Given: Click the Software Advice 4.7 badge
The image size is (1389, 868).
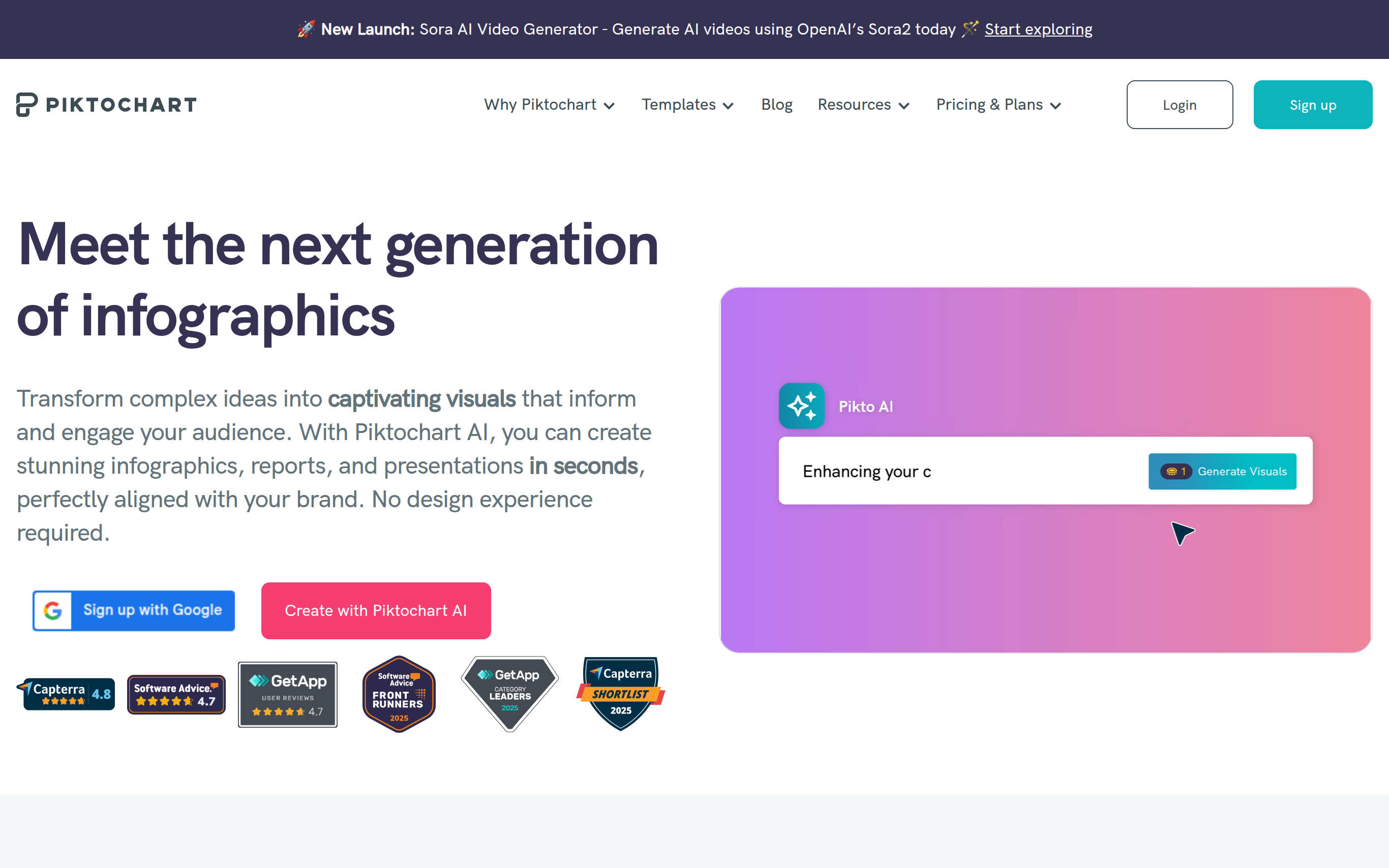Looking at the screenshot, I should point(176,694).
